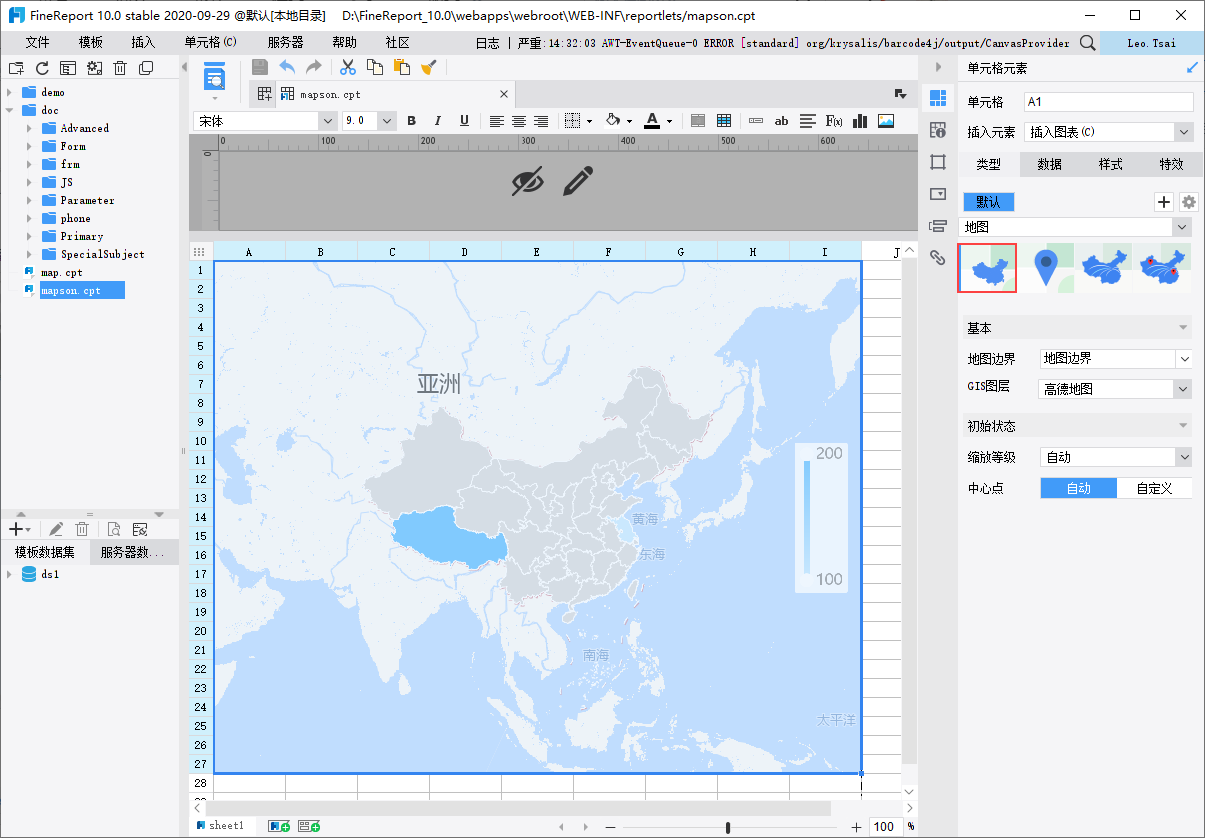
Task: Switch to the 数据 tab
Action: click(x=1049, y=164)
